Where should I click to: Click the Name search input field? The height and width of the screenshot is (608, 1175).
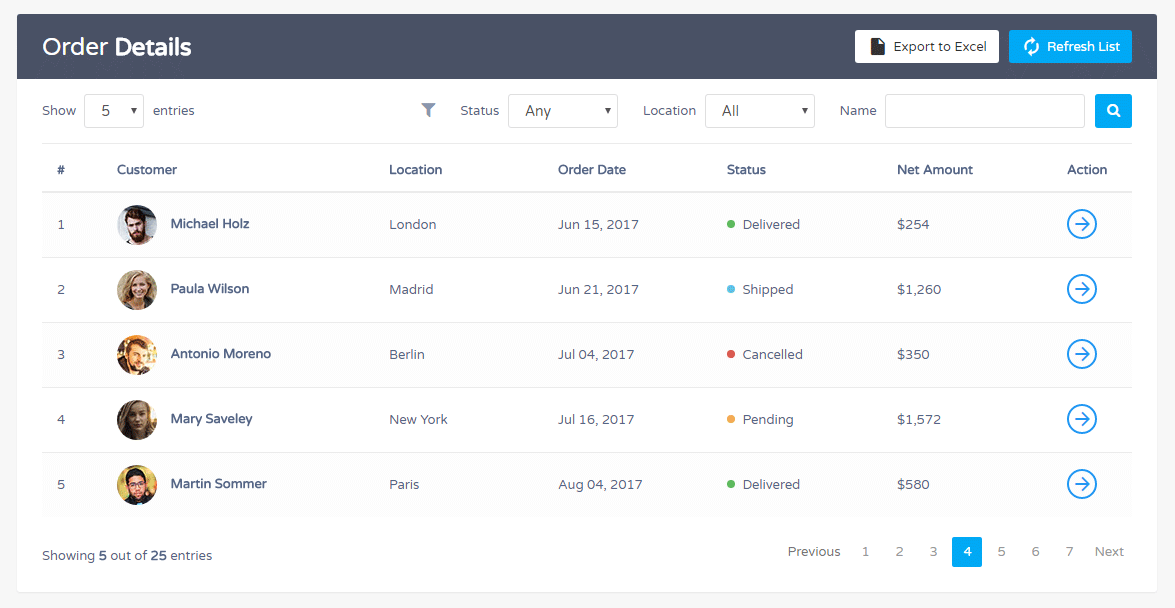coord(984,110)
